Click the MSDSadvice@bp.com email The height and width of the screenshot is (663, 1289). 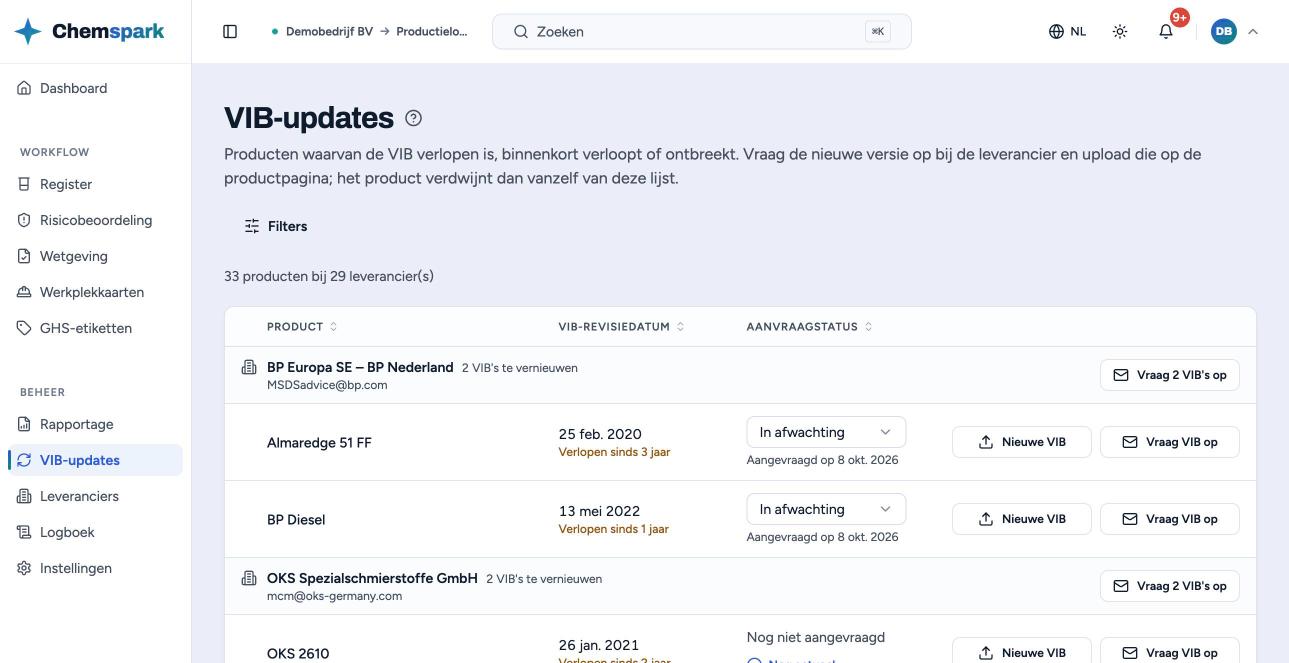click(327, 385)
